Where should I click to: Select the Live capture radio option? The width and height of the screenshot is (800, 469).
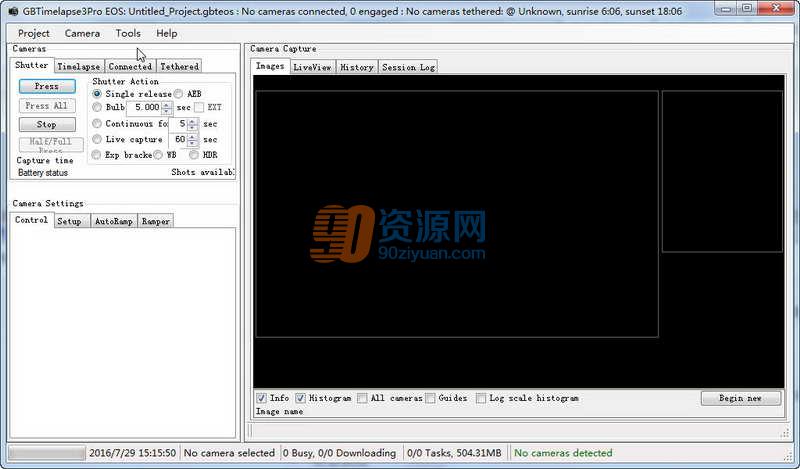(x=96, y=139)
